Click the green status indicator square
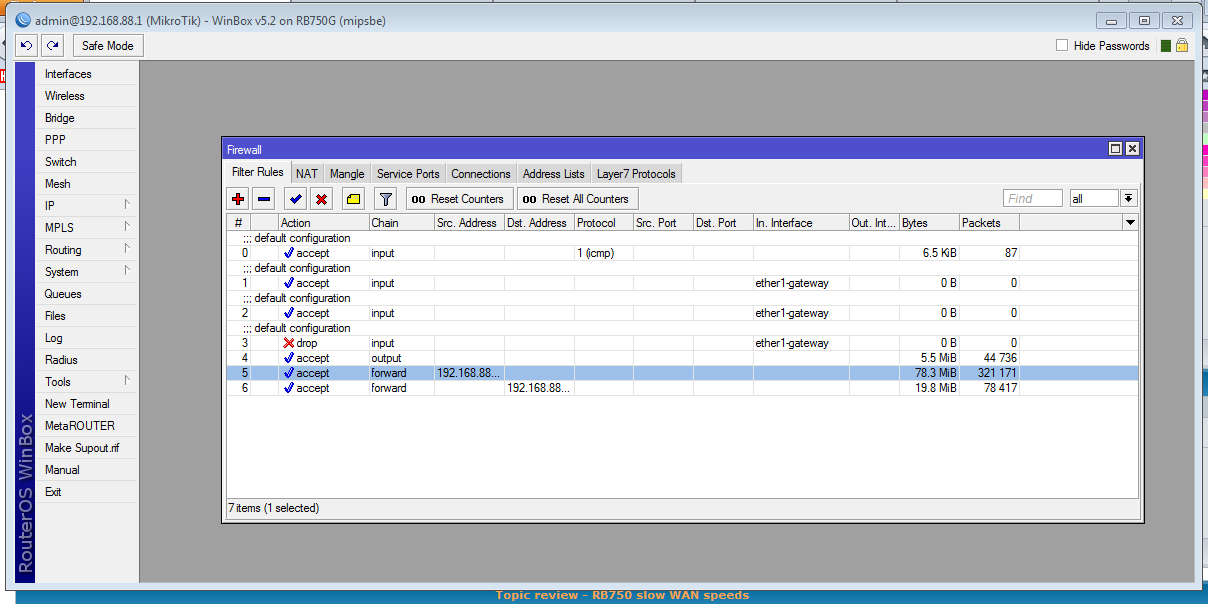Image resolution: width=1208 pixels, height=604 pixels. coord(1165,46)
